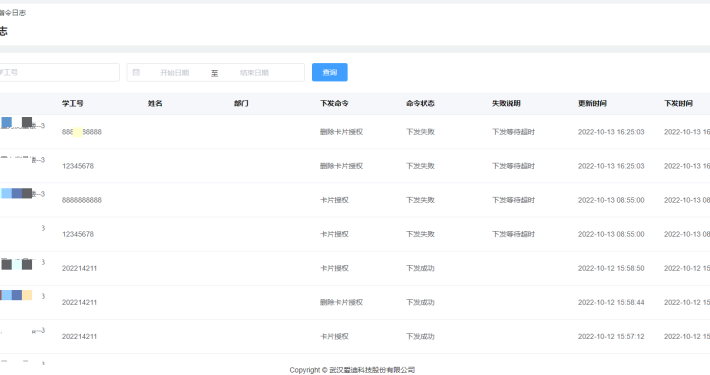
Task: Click 卡片授权 command in the 15:57:12 row
Action: (x=334, y=337)
